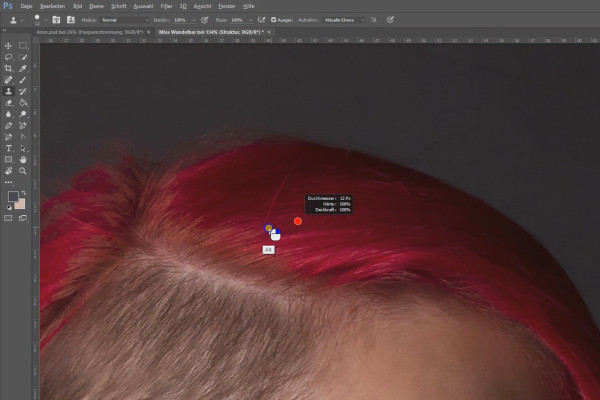The height and width of the screenshot is (400, 600).
Task: Open the foreground color picker swatch
Action: (x=13, y=196)
